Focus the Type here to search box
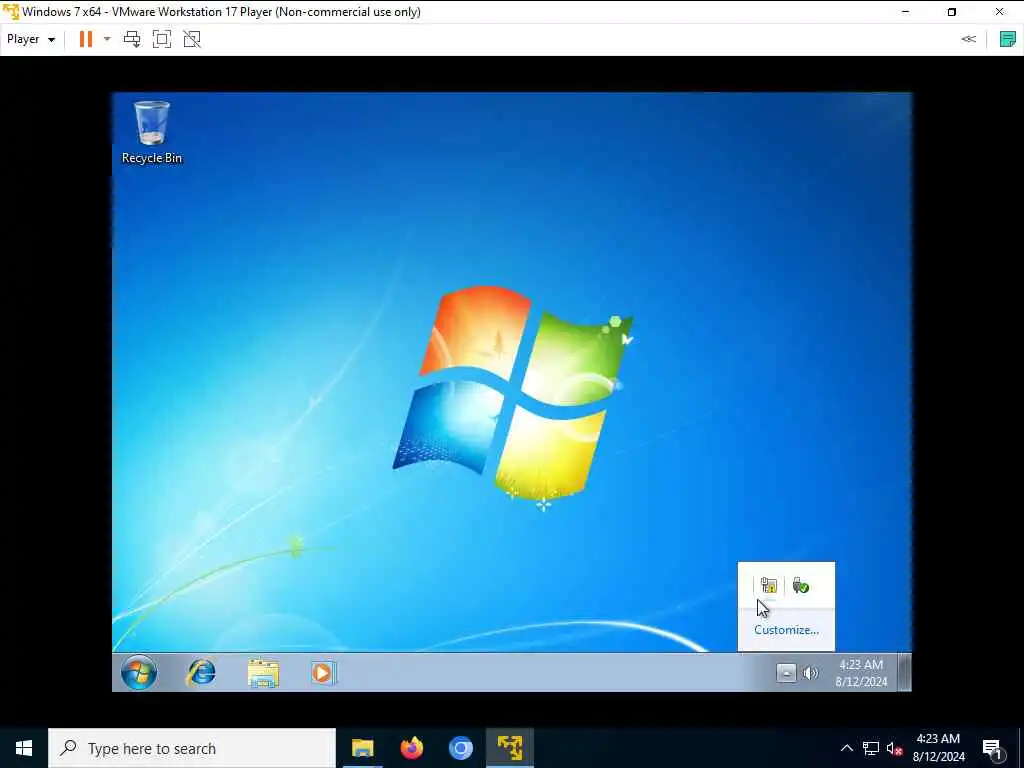The image size is (1024, 768). click(192, 748)
